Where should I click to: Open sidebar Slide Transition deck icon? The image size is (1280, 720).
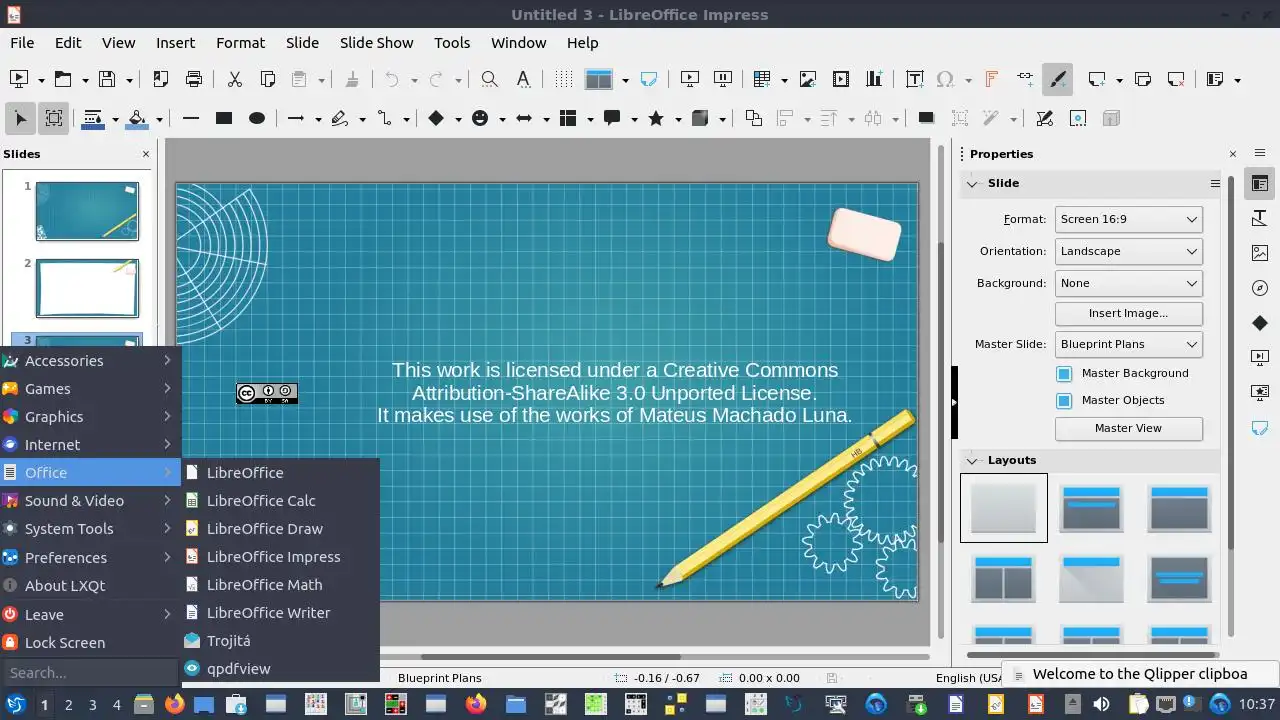[x=1260, y=358]
